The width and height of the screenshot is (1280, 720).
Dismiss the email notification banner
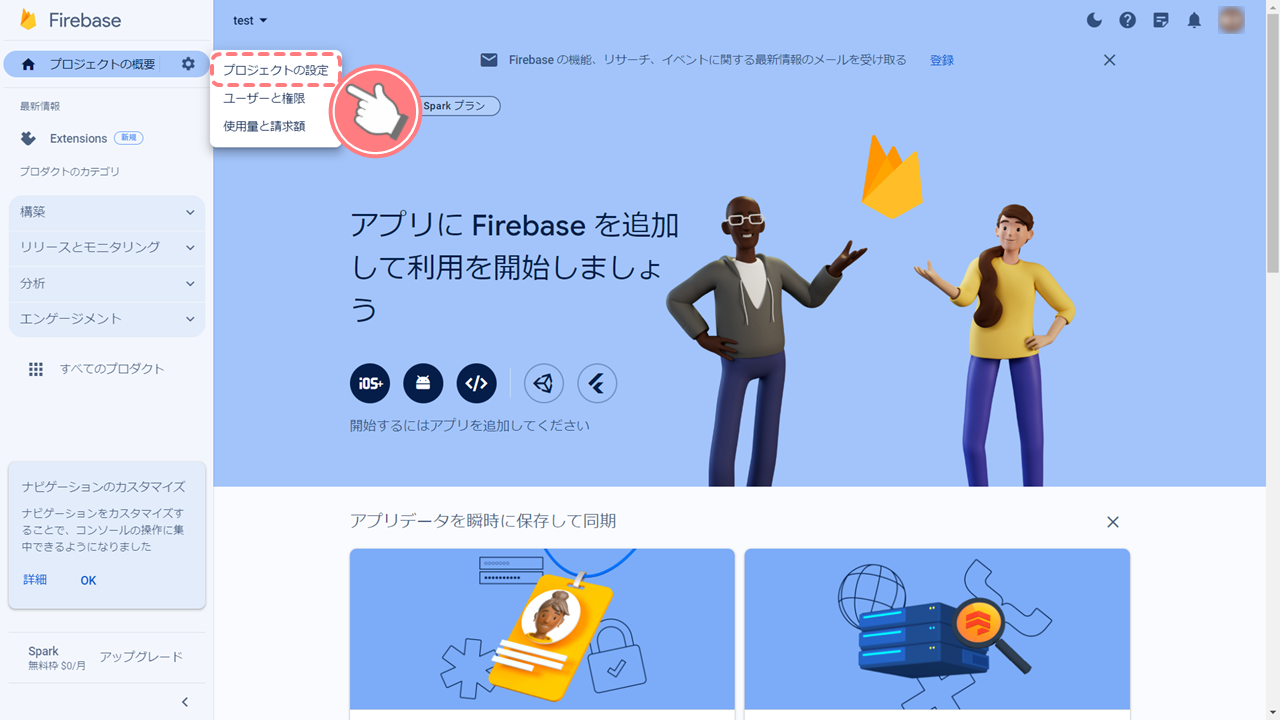click(1109, 60)
